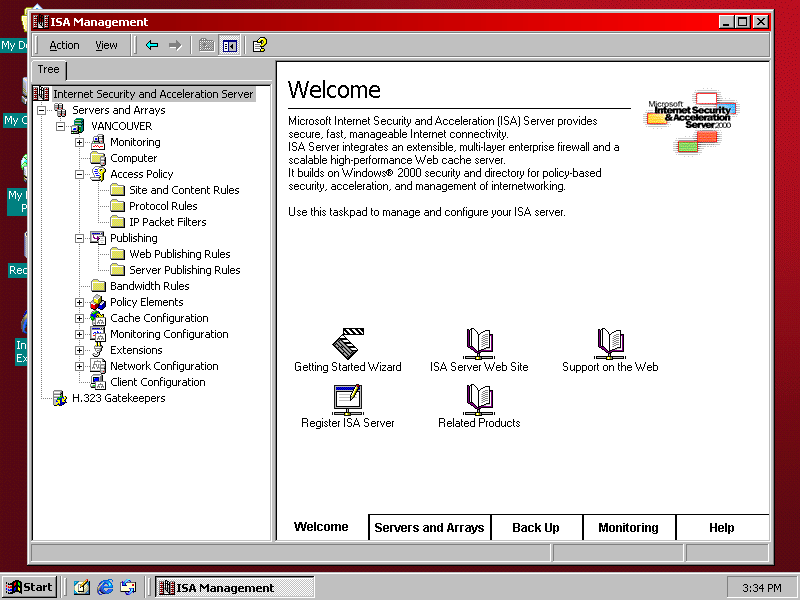Click the Help toolbar icon
Image resolution: width=800 pixels, height=600 pixels.
pos(259,45)
